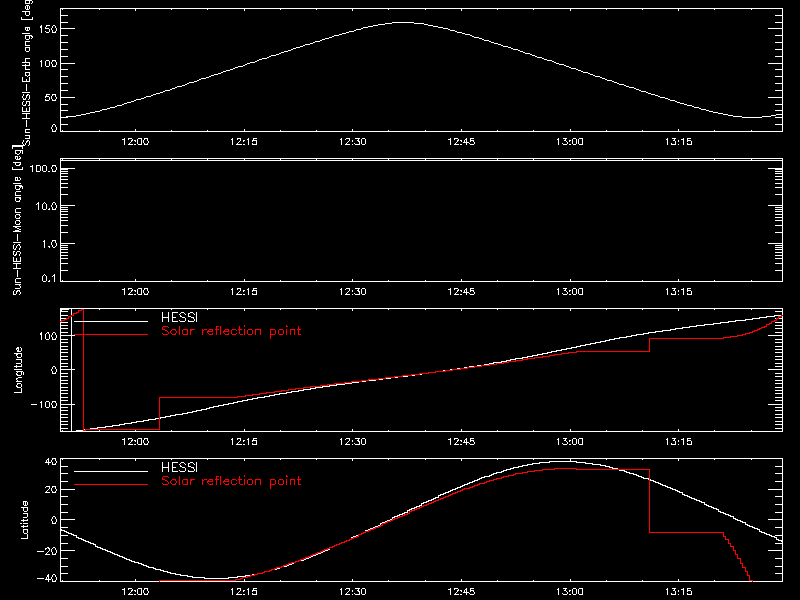Click 13:15 under the Moon angle plot
Image resolution: width=800 pixels, height=600 pixels.
tap(679, 291)
